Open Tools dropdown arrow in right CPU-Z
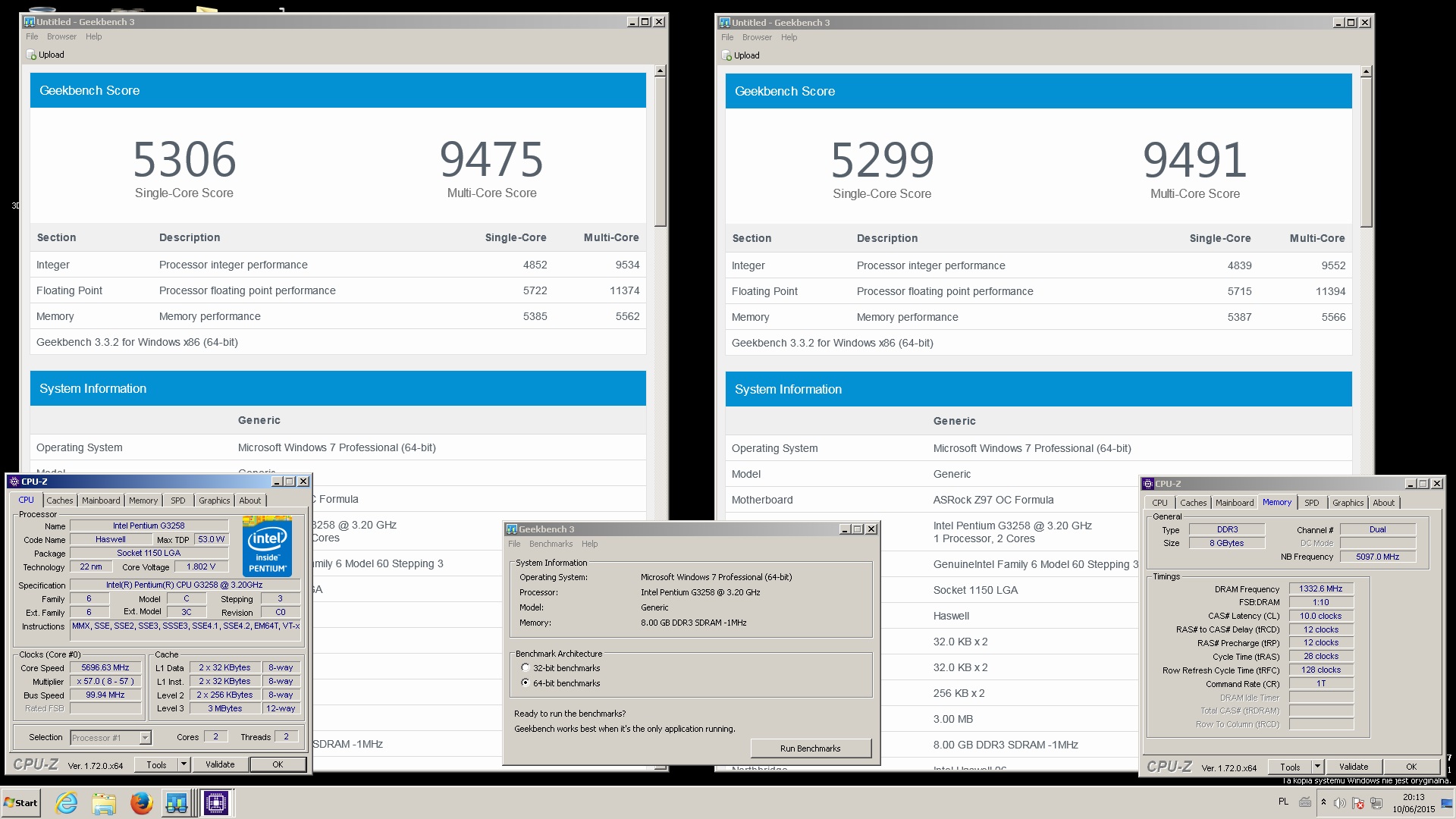Viewport: 1456px width, 819px height. click(1317, 767)
